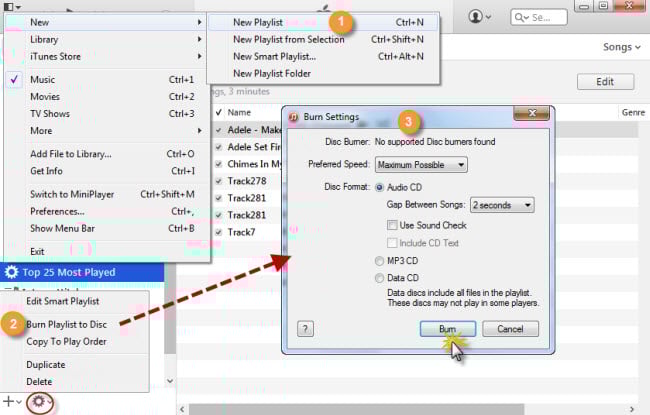The height and width of the screenshot is (415, 650).
Task: Toggle the check-all column header checkmark
Action: [218, 112]
